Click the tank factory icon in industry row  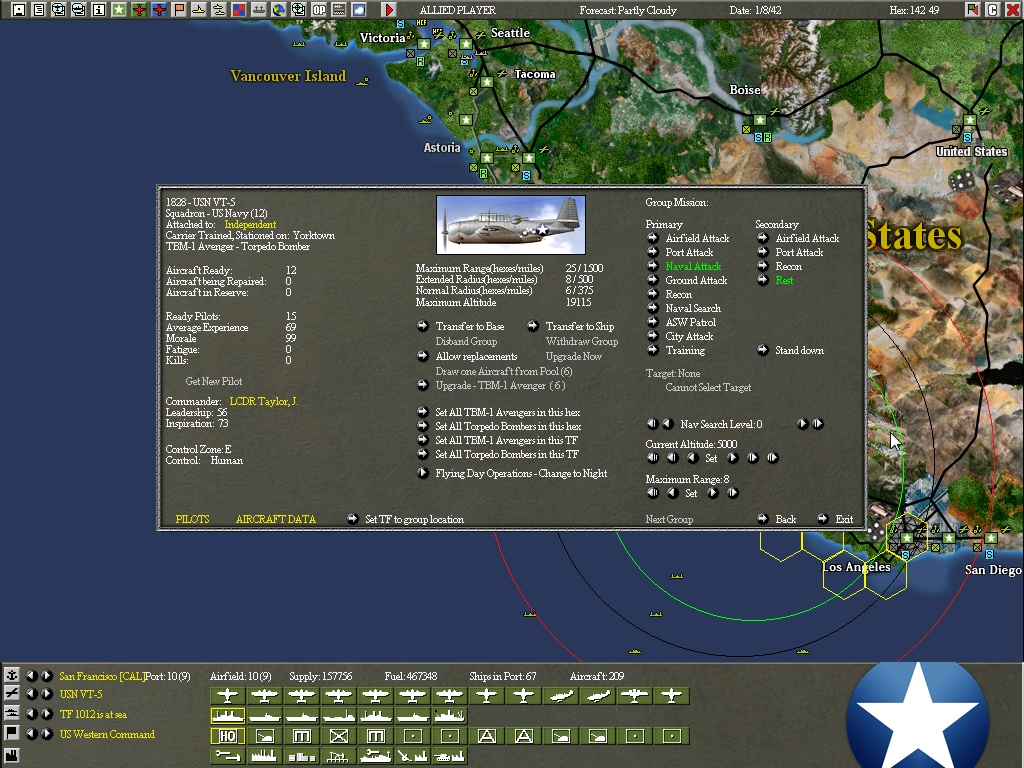pos(450,756)
